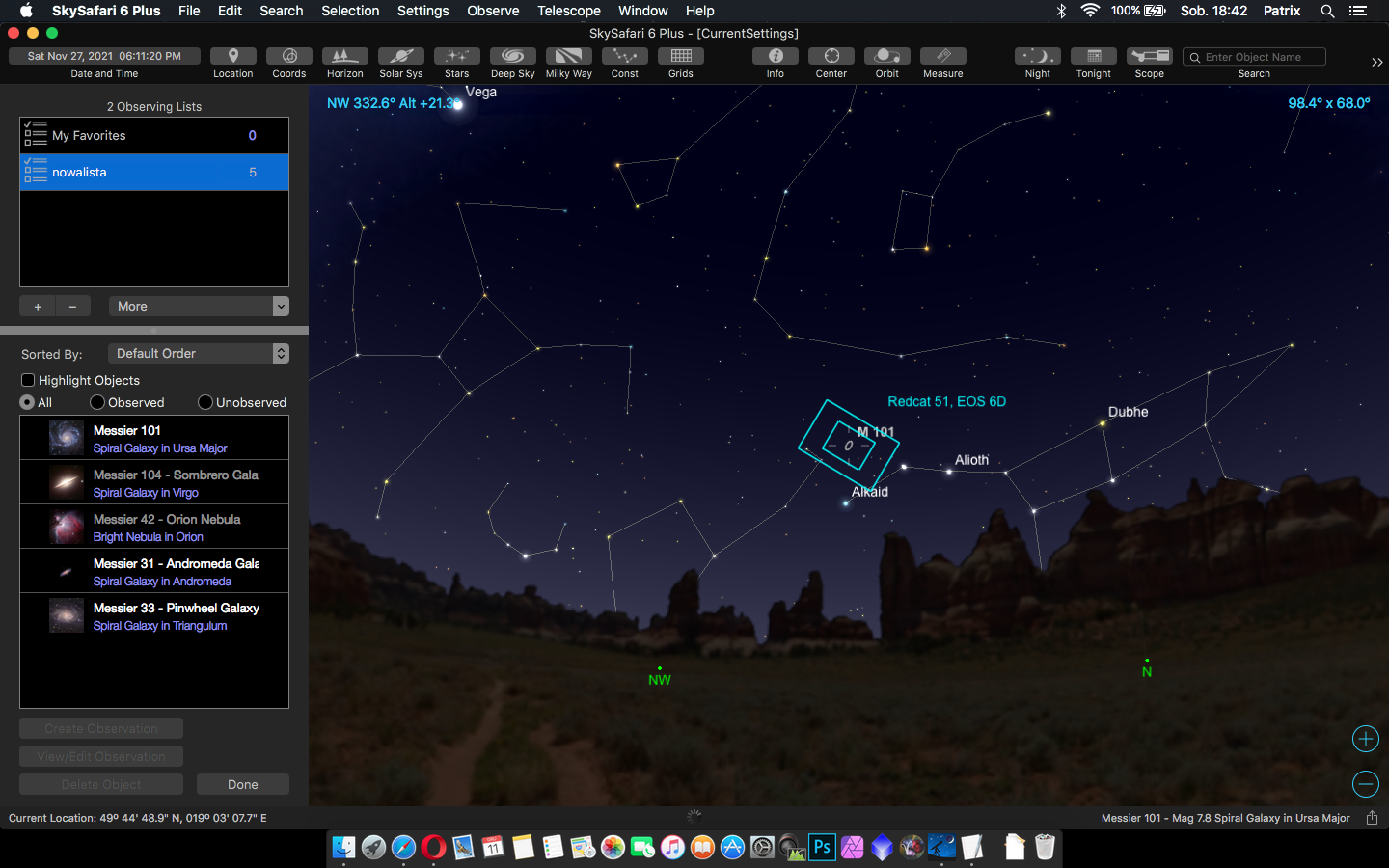Click the M 101 label in sky chart

[876, 432]
